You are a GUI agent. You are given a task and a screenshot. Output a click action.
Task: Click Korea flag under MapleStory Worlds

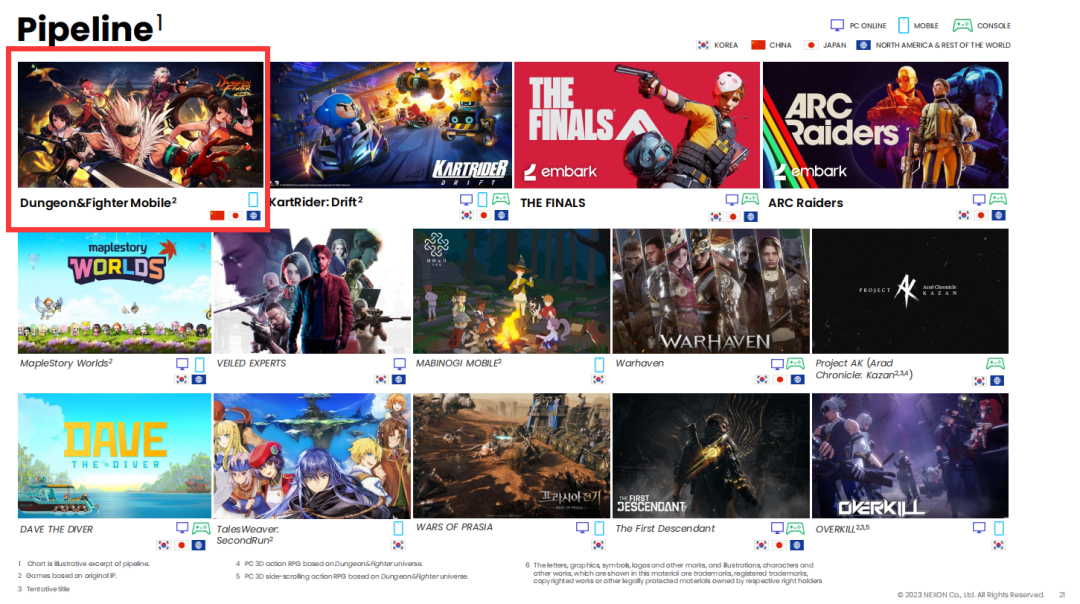point(182,379)
